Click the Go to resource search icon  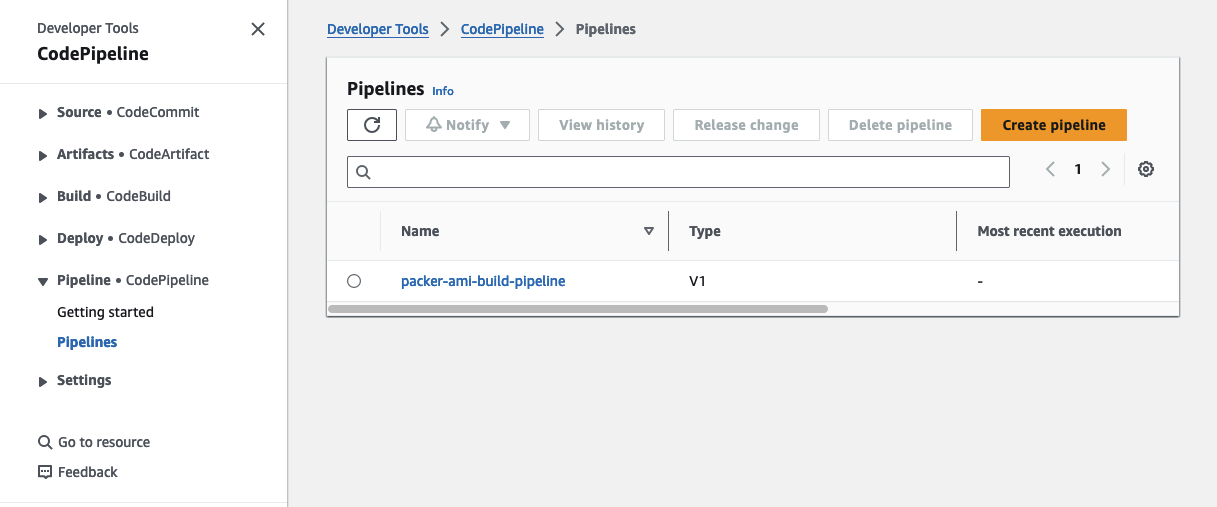(44, 442)
